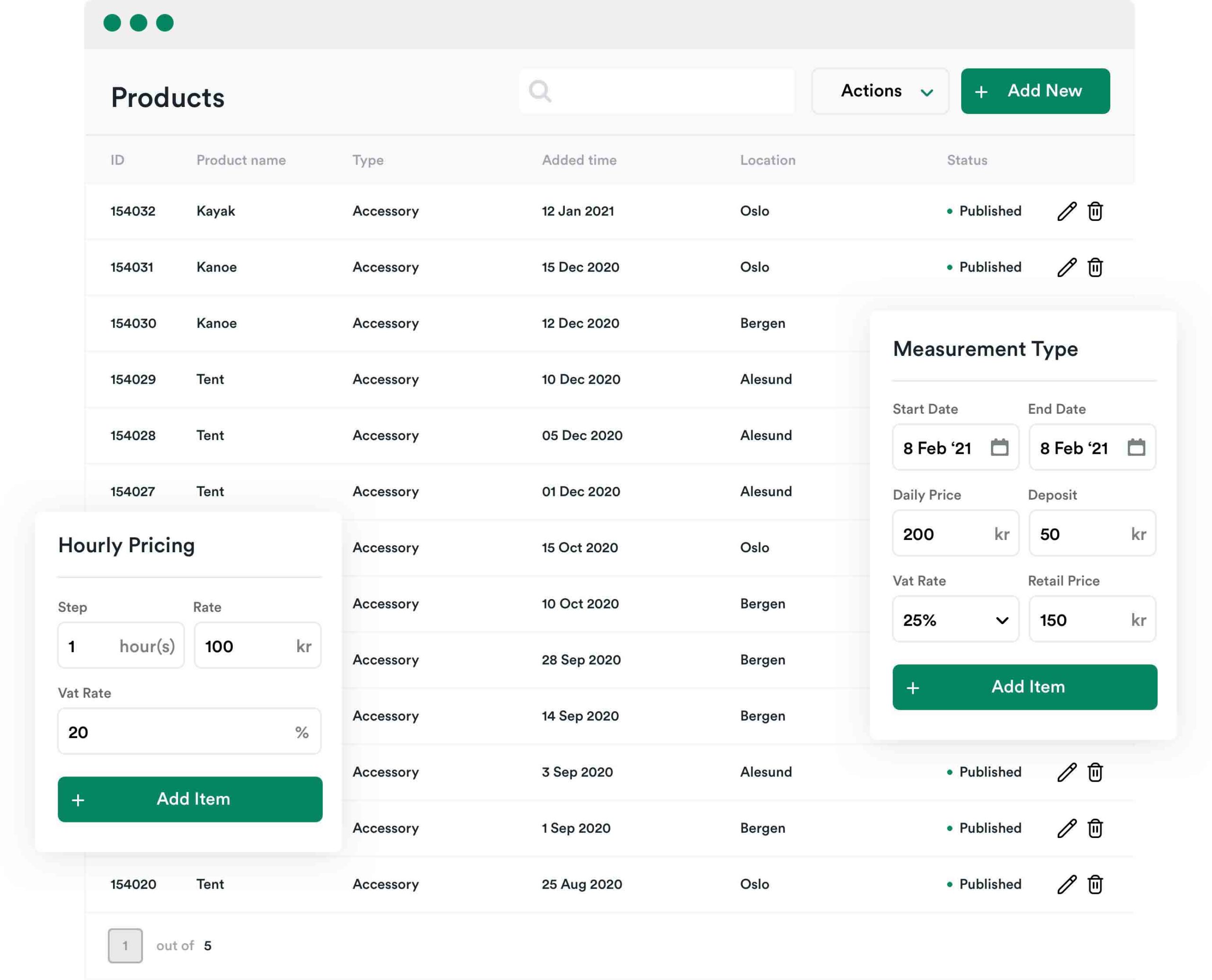Delete the Kayak row via trash icon
Screen dimensions: 1212x980
[x=1095, y=211]
